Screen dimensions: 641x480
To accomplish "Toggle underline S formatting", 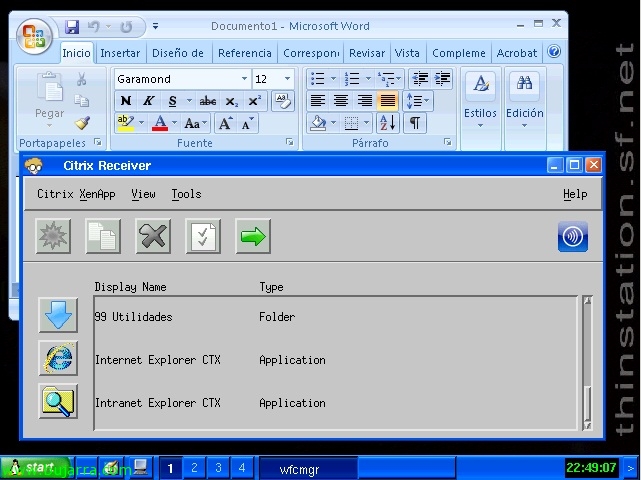I will coord(172,101).
